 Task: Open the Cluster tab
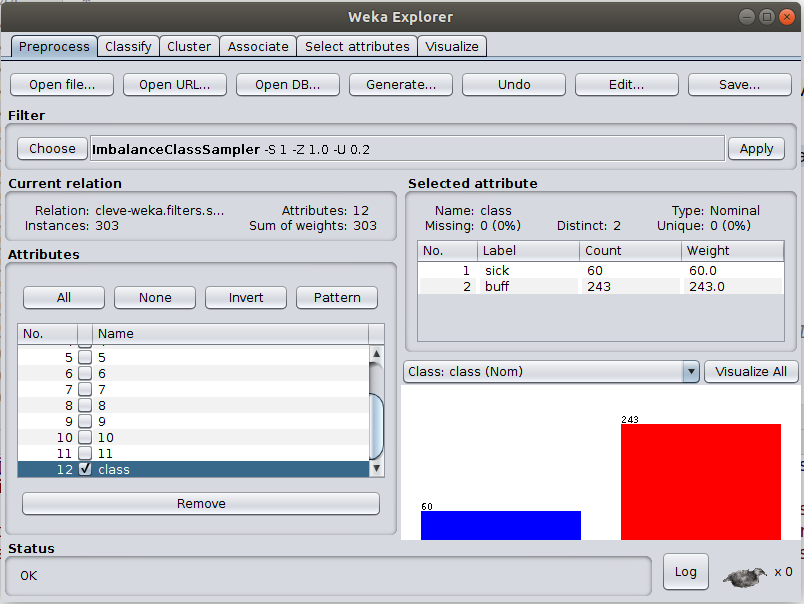[x=189, y=46]
